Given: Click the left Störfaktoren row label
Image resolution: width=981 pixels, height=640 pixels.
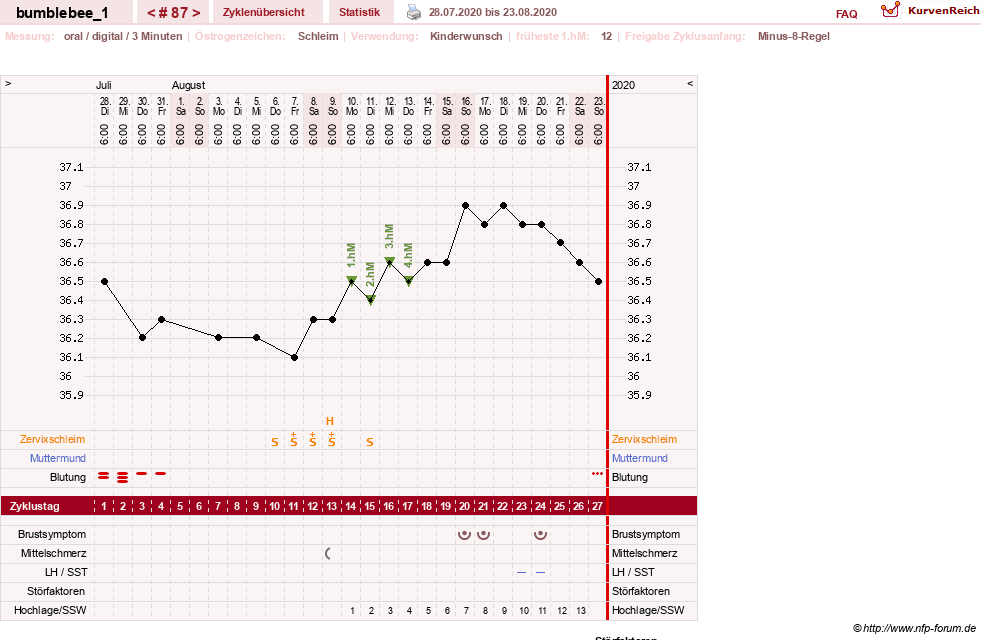Looking at the screenshot, I should coord(56,591).
